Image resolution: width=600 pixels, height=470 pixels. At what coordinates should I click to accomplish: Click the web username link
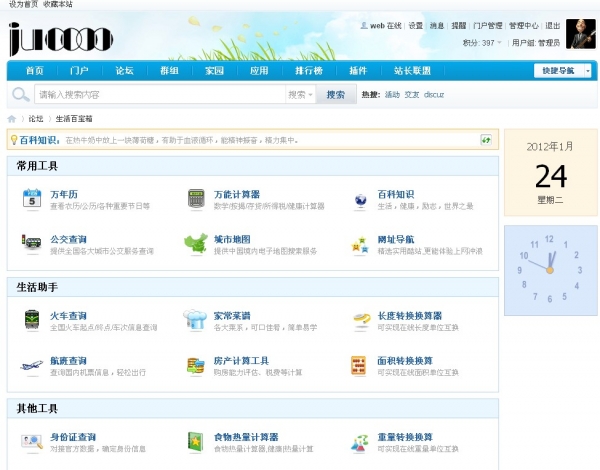click(377, 26)
